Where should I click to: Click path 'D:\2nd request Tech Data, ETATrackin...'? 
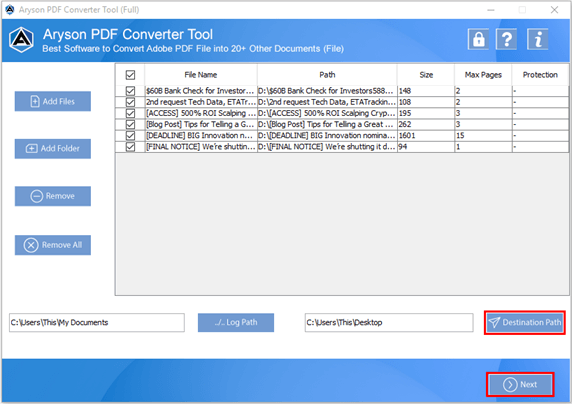327,102
